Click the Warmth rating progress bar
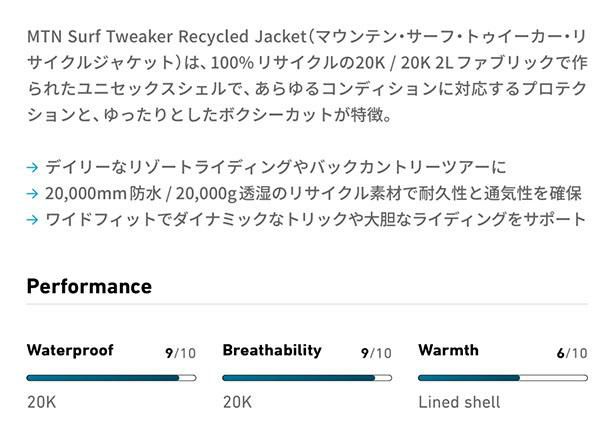 tap(502, 378)
